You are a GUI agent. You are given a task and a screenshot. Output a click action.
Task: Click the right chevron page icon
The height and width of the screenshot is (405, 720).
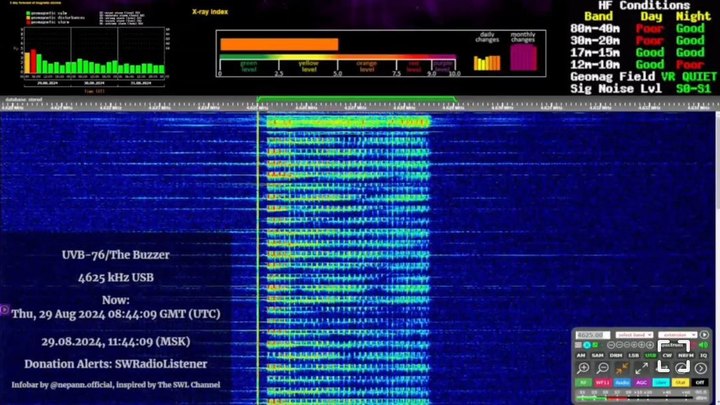pyautogui.click(x=701, y=368)
